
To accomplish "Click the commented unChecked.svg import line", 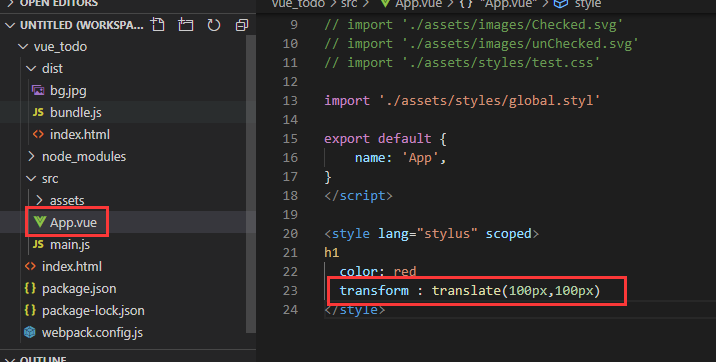I will click(x=481, y=43).
